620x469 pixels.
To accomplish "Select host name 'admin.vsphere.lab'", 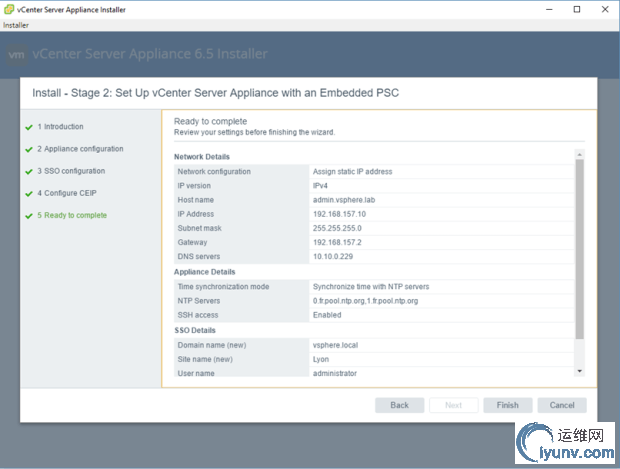I will tap(344, 200).
